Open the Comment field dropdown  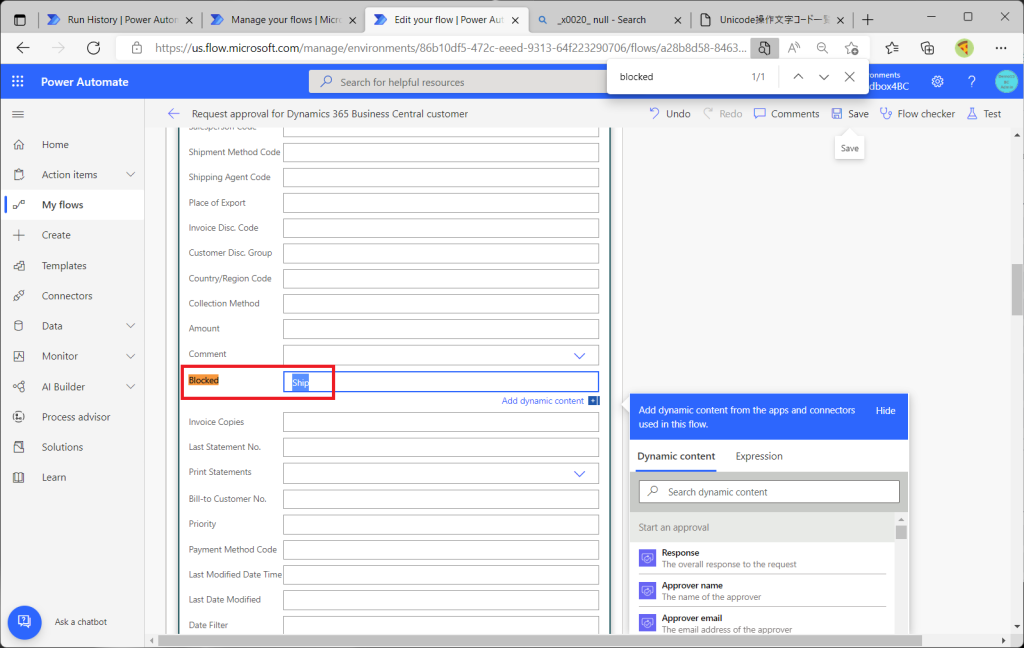click(579, 355)
